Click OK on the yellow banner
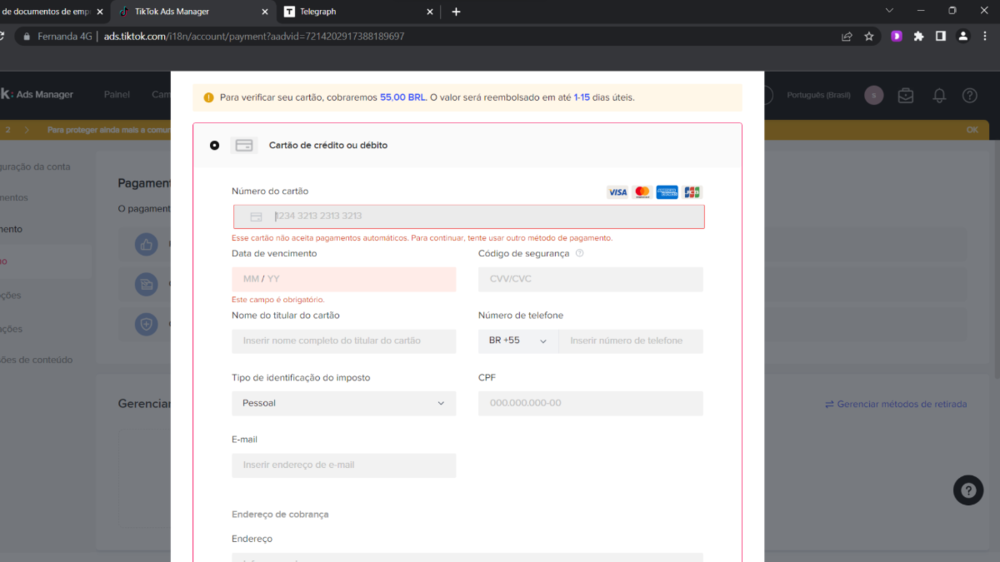 click(972, 130)
